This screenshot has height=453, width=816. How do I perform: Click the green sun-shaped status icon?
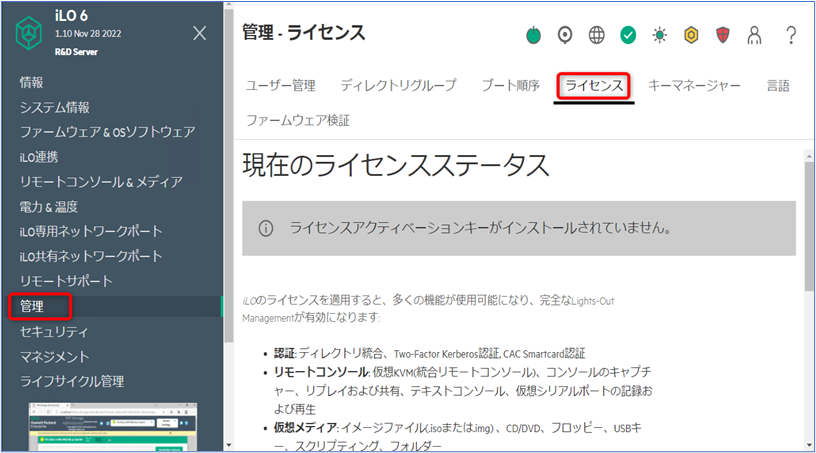[x=659, y=35]
